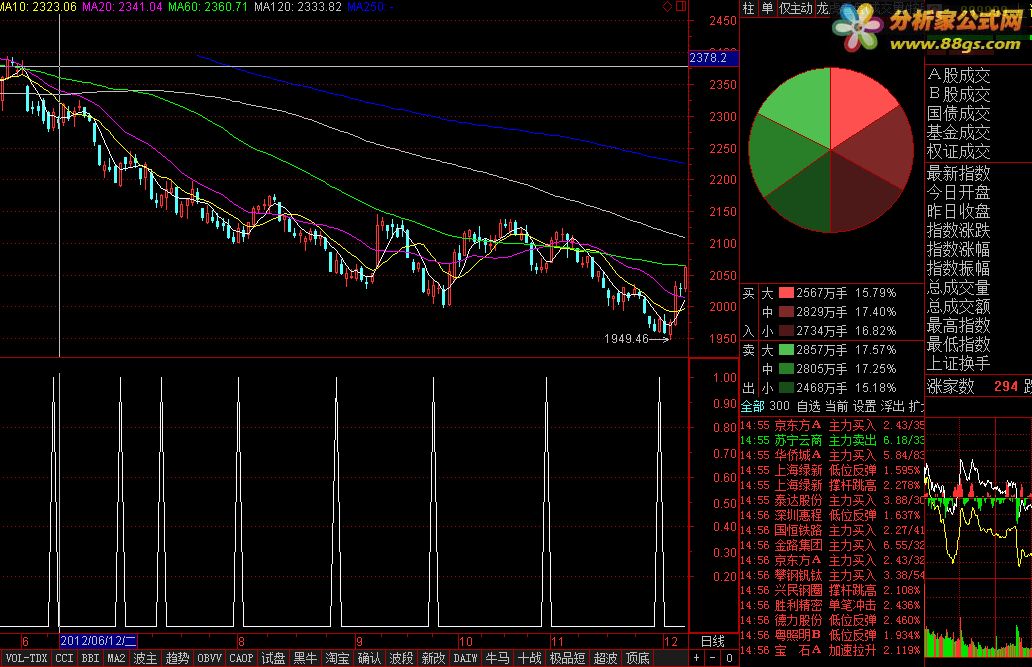Select the 超波 indicator tab

pos(606,658)
